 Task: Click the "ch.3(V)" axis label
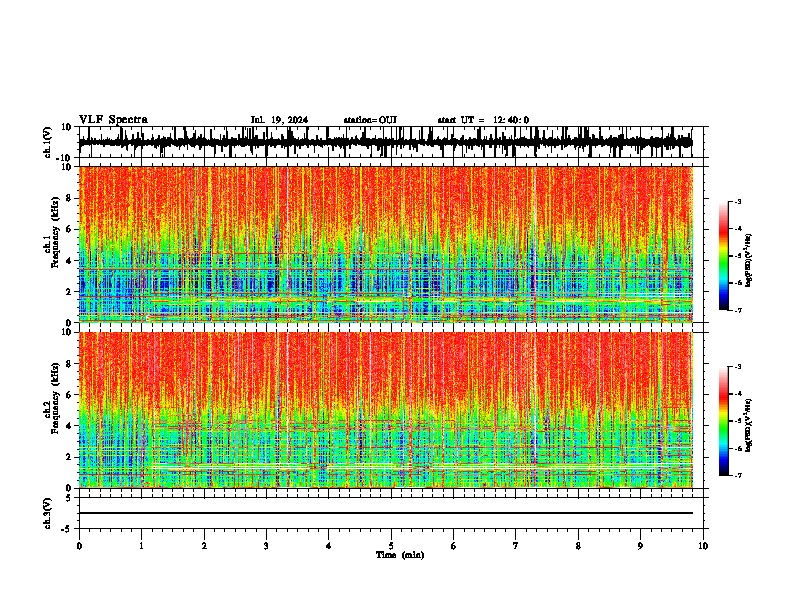[x=48, y=513]
